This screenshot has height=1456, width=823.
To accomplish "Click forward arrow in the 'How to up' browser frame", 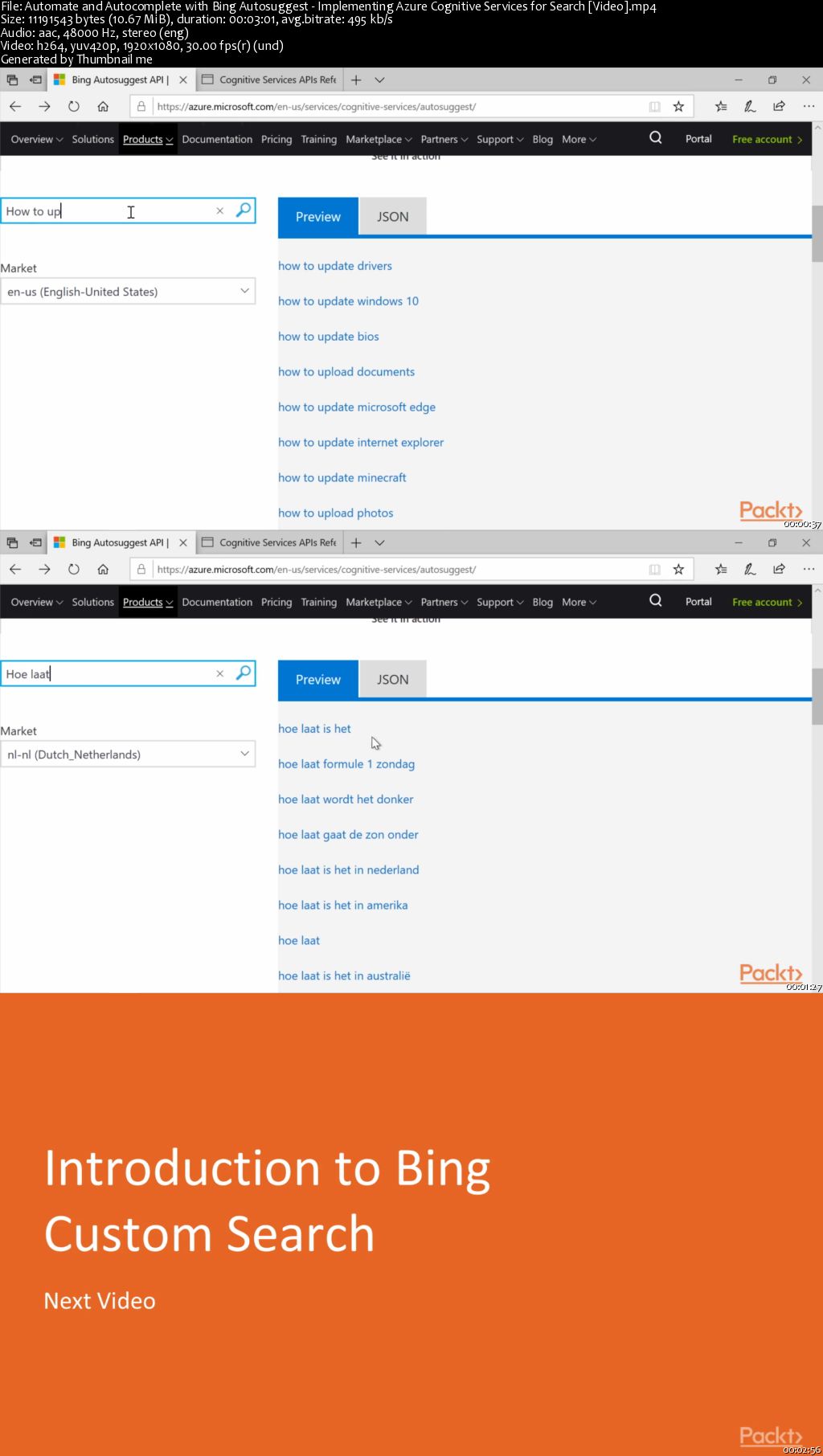I will (x=44, y=106).
